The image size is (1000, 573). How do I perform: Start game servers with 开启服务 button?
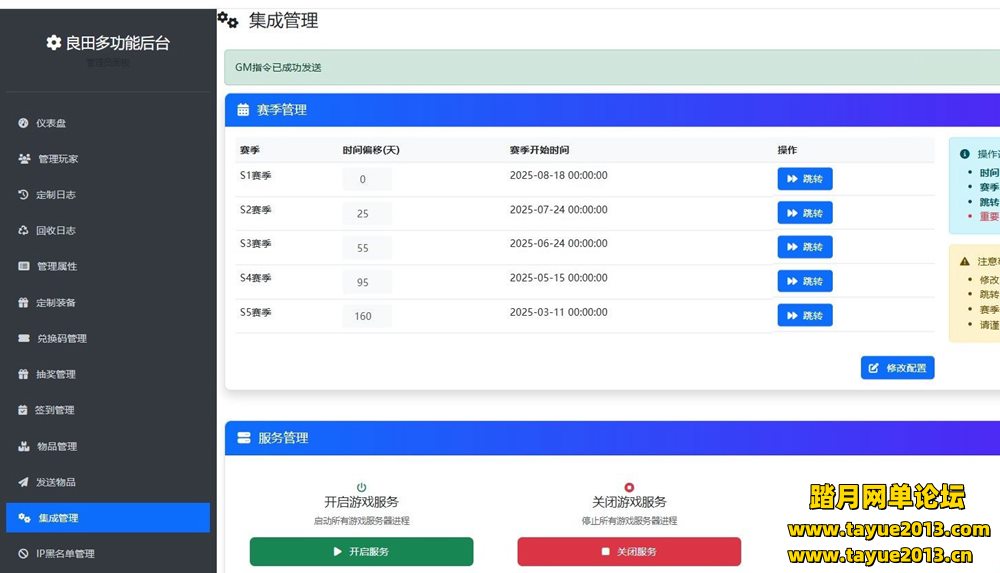[361, 552]
